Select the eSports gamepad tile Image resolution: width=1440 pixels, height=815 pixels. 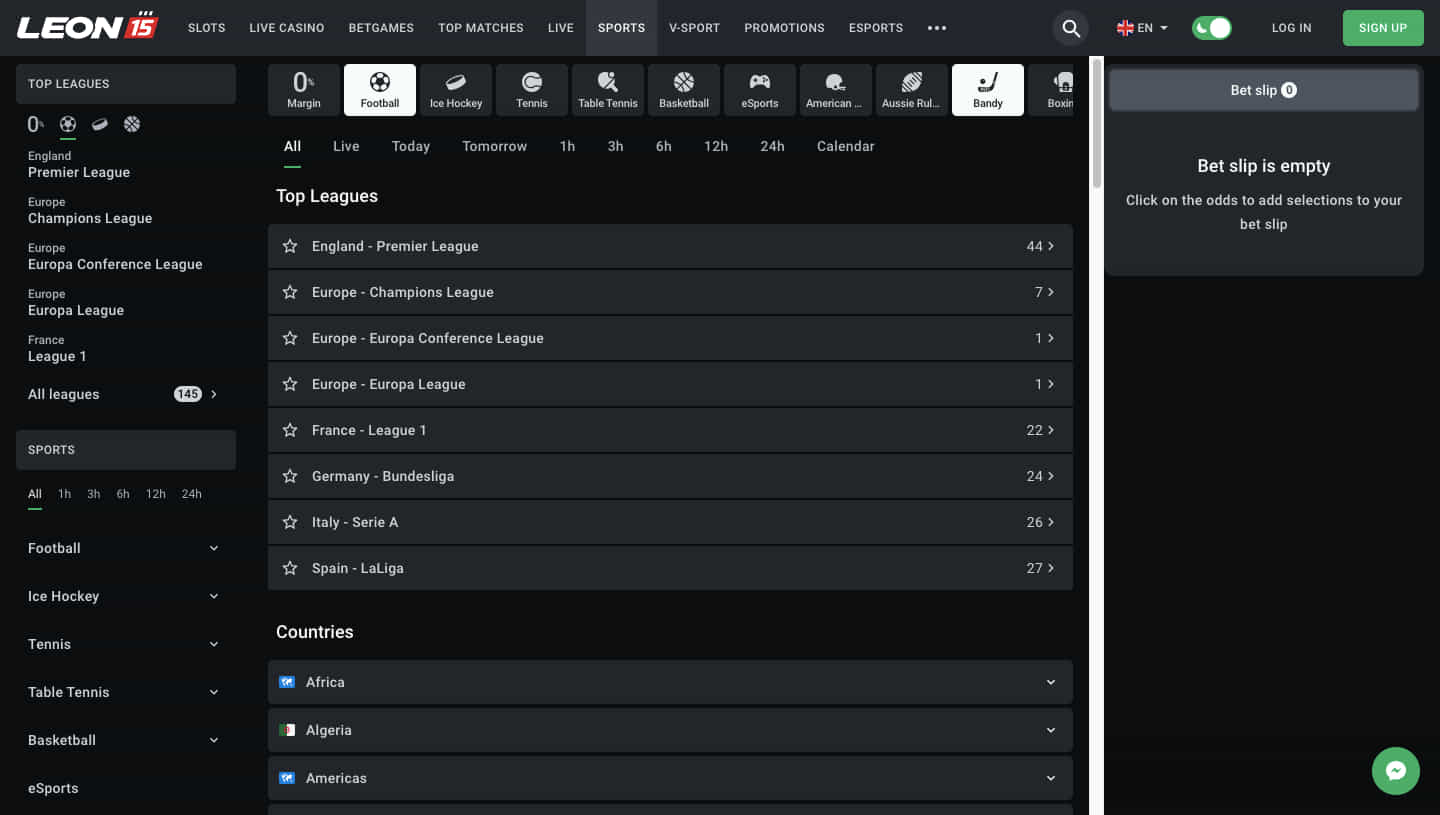[760, 90]
